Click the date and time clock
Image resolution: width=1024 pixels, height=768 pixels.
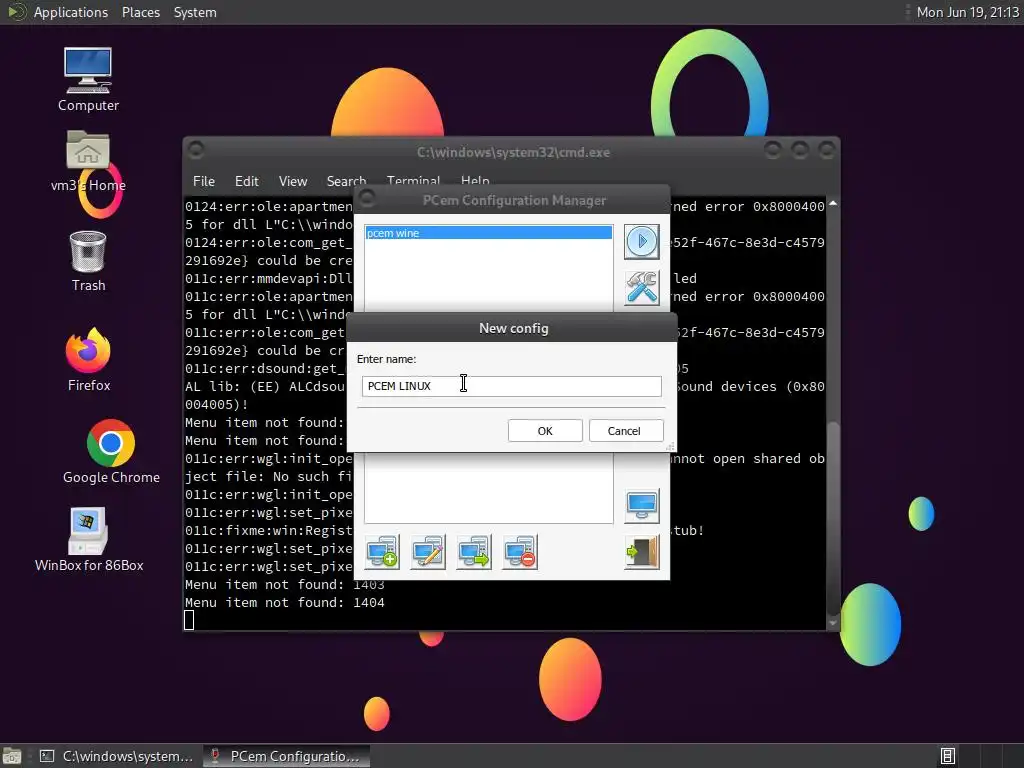[x=967, y=12]
